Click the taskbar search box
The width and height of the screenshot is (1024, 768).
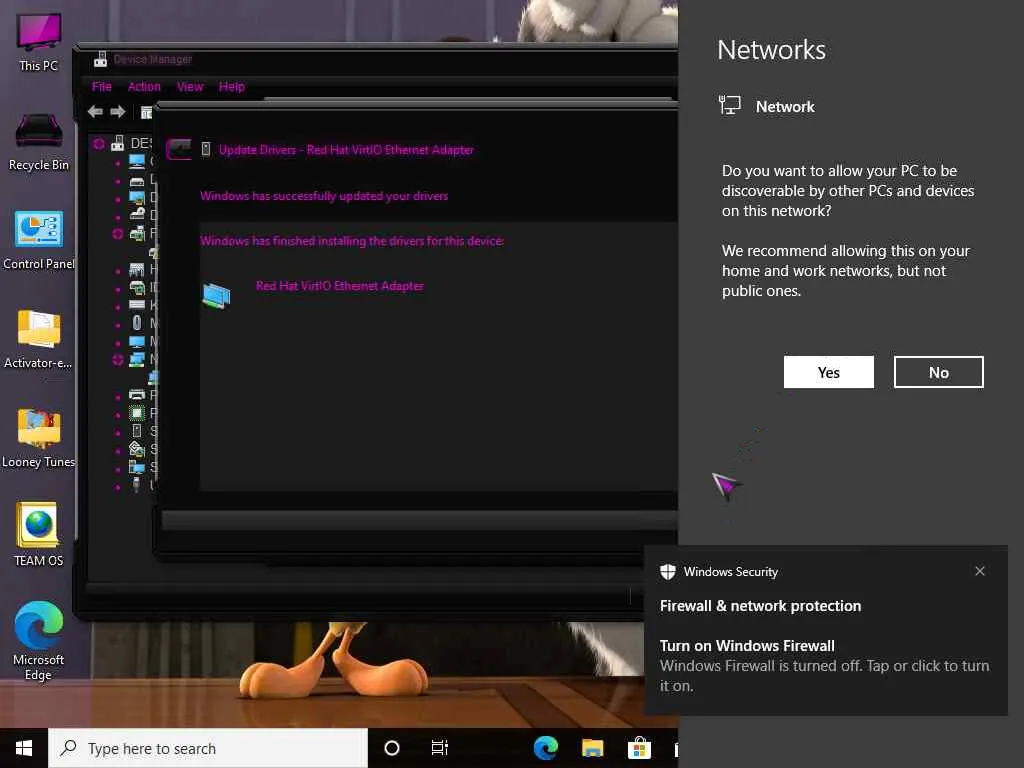click(208, 748)
